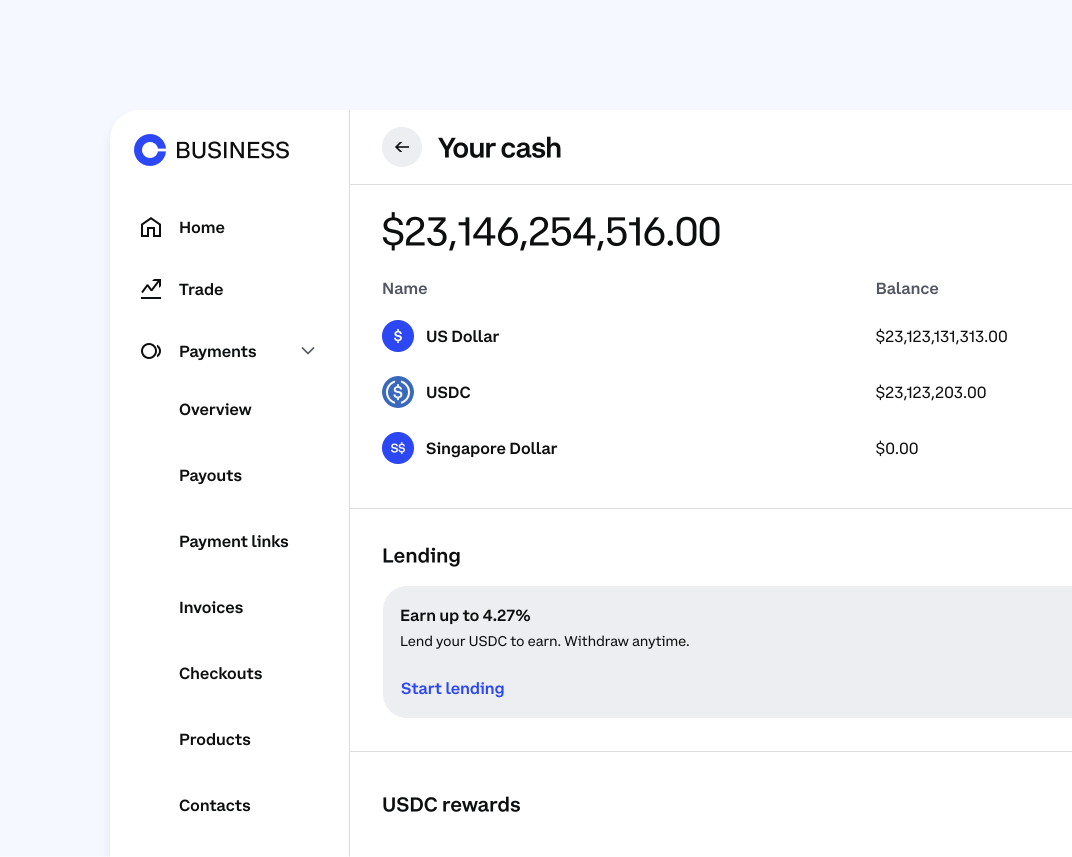
Task: Click the Singapore Dollar S$ icon
Action: [398, 448]
